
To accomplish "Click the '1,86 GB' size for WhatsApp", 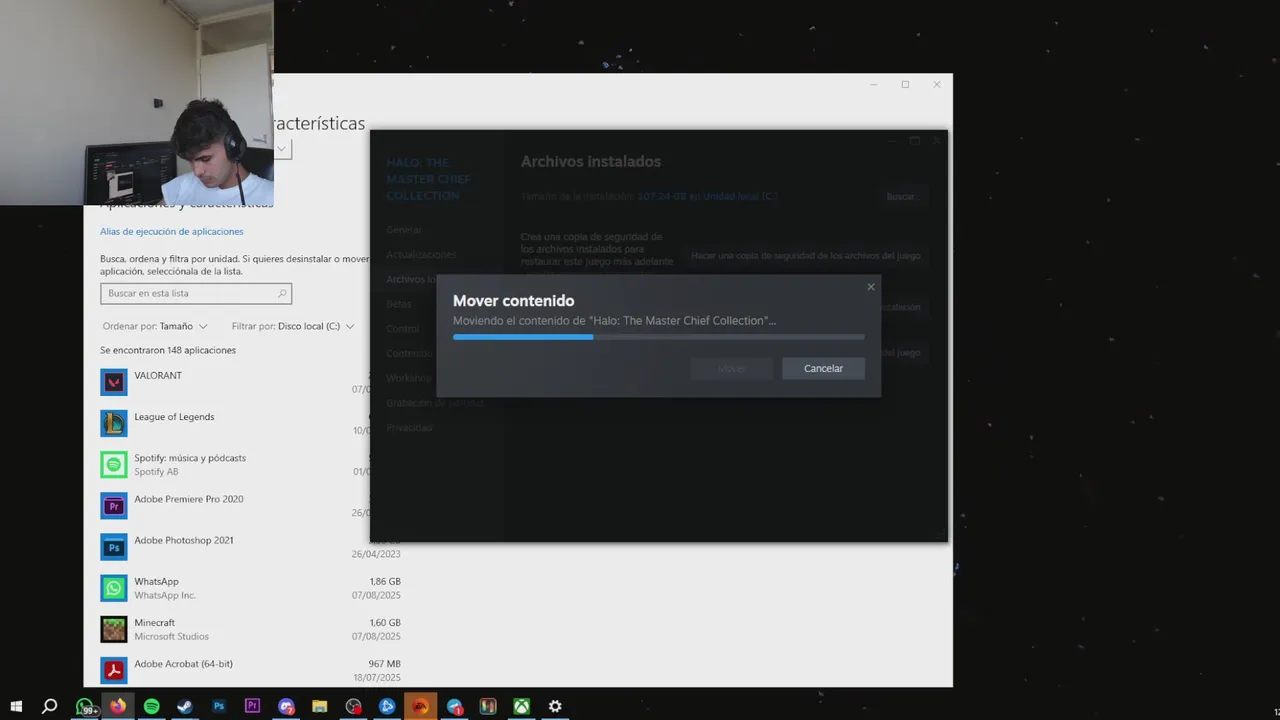I will [385, 581].
